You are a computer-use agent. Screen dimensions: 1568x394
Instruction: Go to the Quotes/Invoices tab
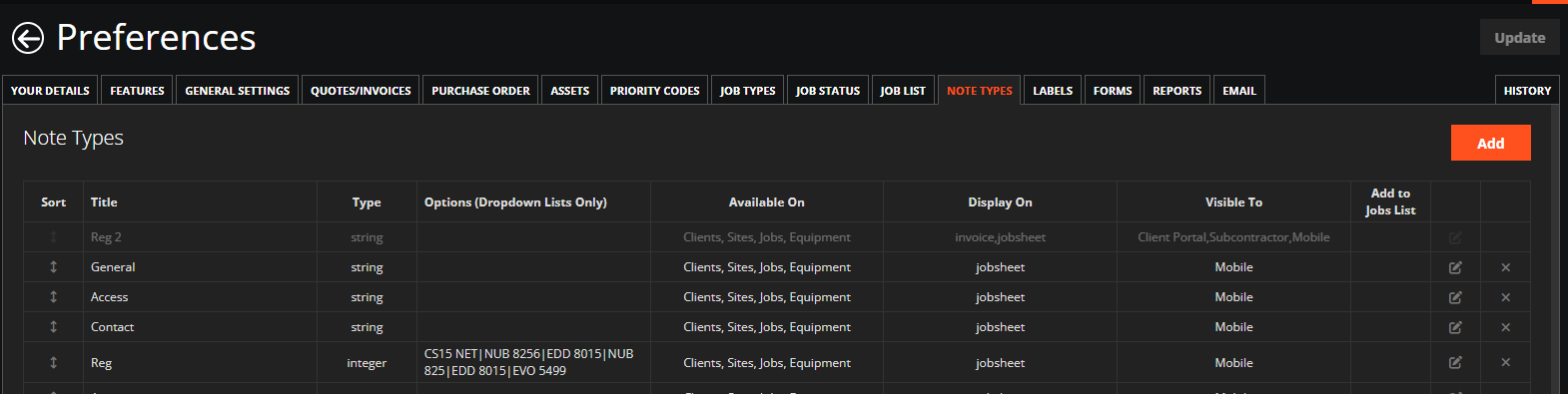point(361,90)
